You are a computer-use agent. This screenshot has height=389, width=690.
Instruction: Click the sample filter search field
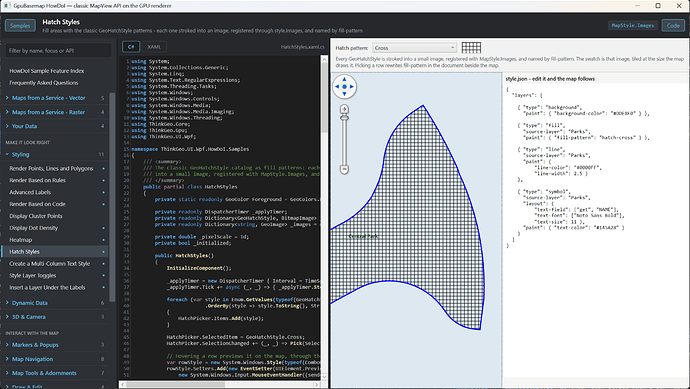[x=58, y=51]
